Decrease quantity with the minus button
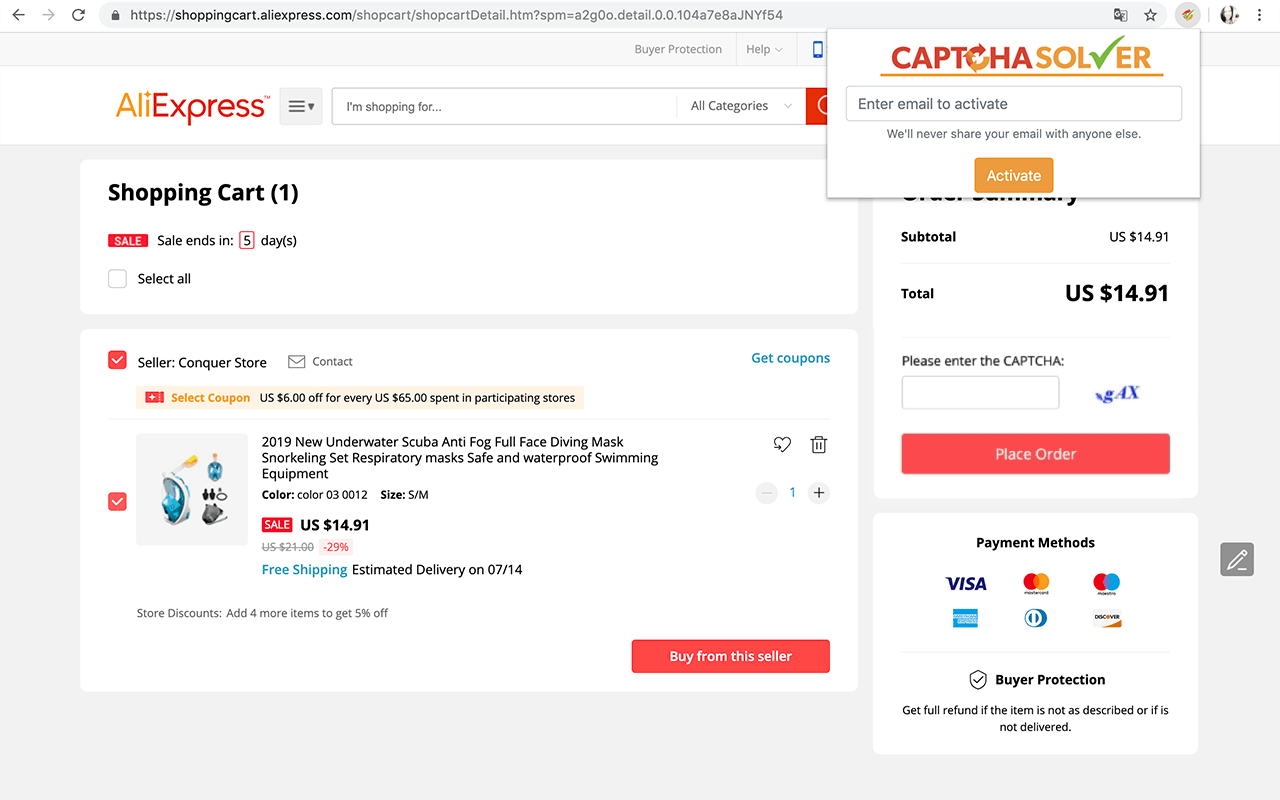The width and height of the screenshot is (1280, 800). point(767,493)
